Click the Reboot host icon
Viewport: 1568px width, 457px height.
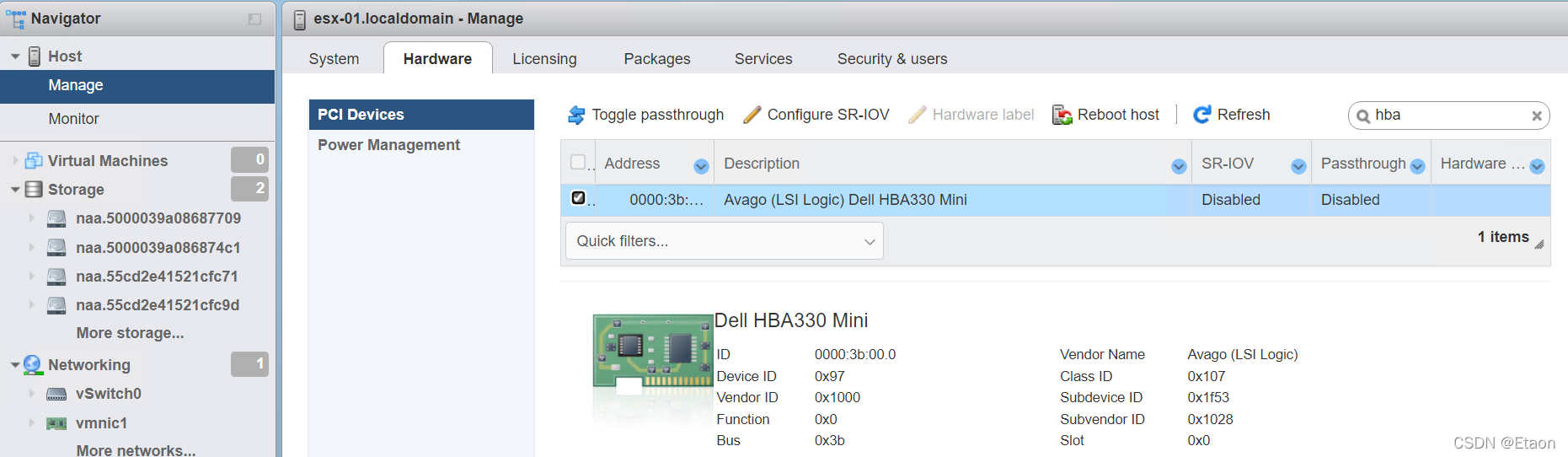pyautogui.click(x=1062, y=115)
